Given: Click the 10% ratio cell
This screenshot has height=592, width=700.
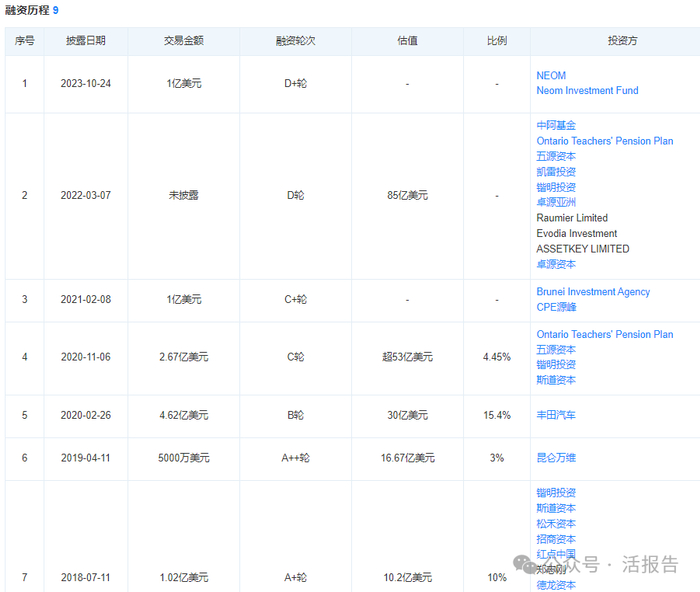Looking at the screenshot, I should (497, 578).
